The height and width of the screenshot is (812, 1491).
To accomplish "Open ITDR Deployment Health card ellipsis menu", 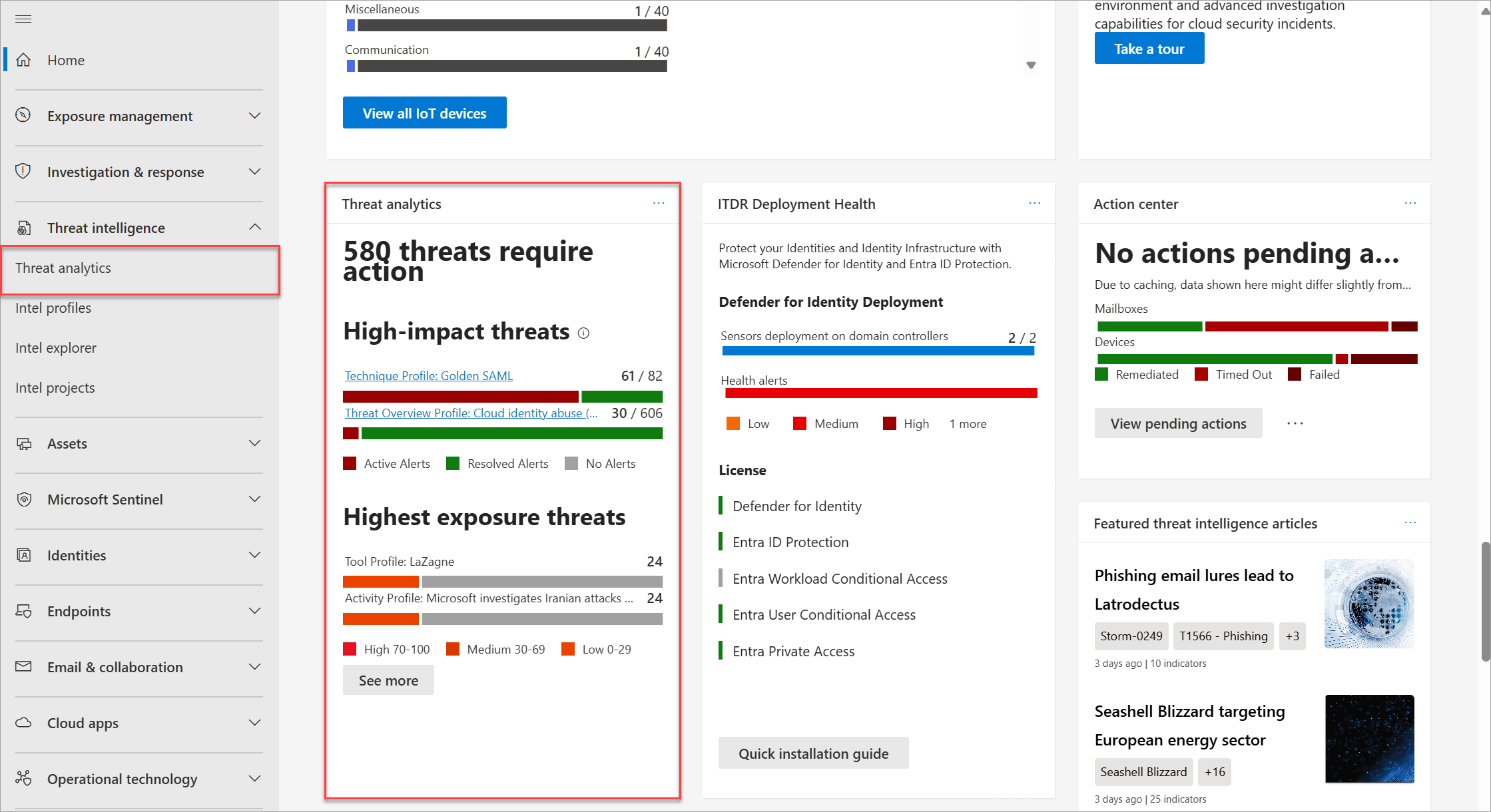I will (x=1034, y=203).
